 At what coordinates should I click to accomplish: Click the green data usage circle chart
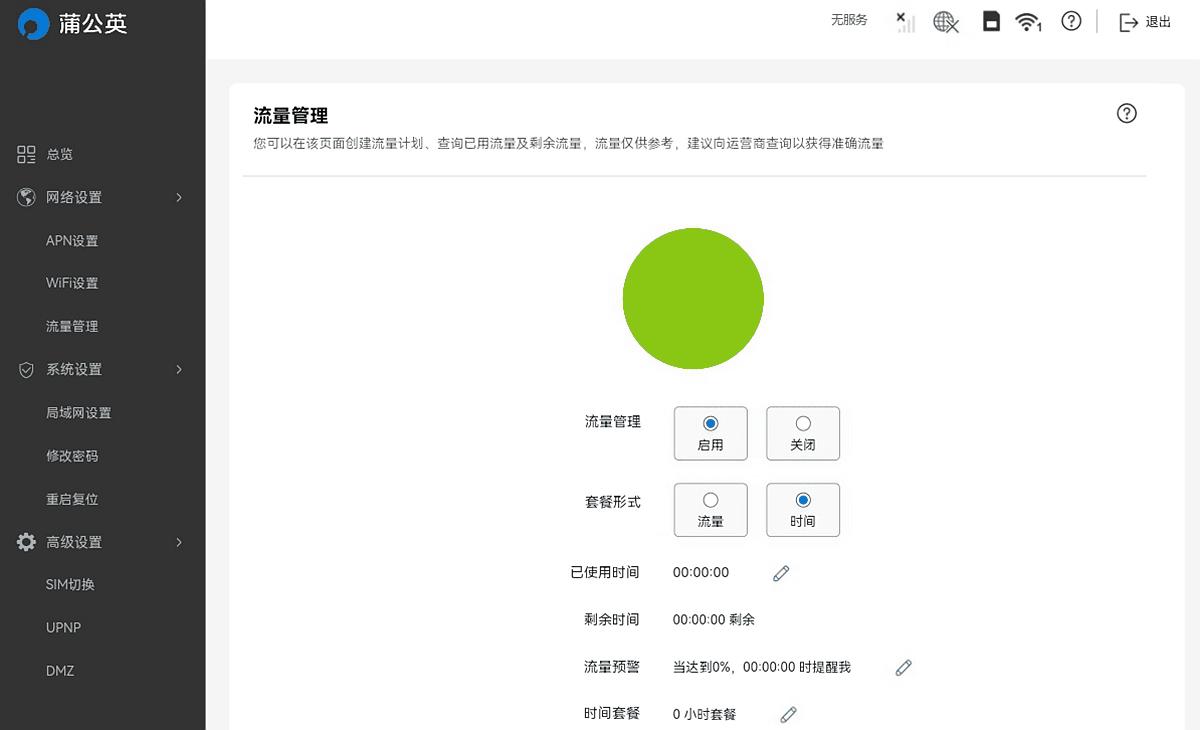[693, 298]
